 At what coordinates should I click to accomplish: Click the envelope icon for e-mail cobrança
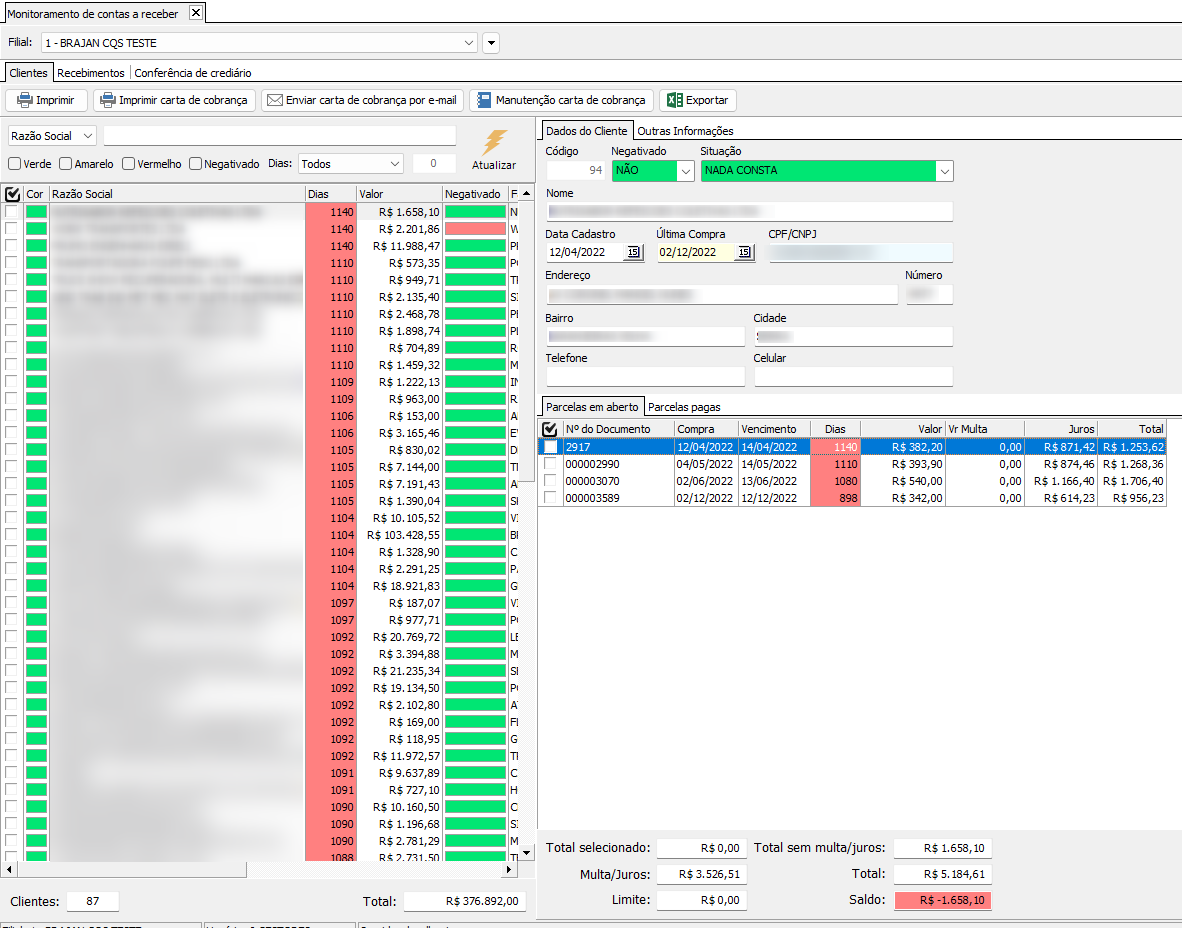click(x=274, y=100)
